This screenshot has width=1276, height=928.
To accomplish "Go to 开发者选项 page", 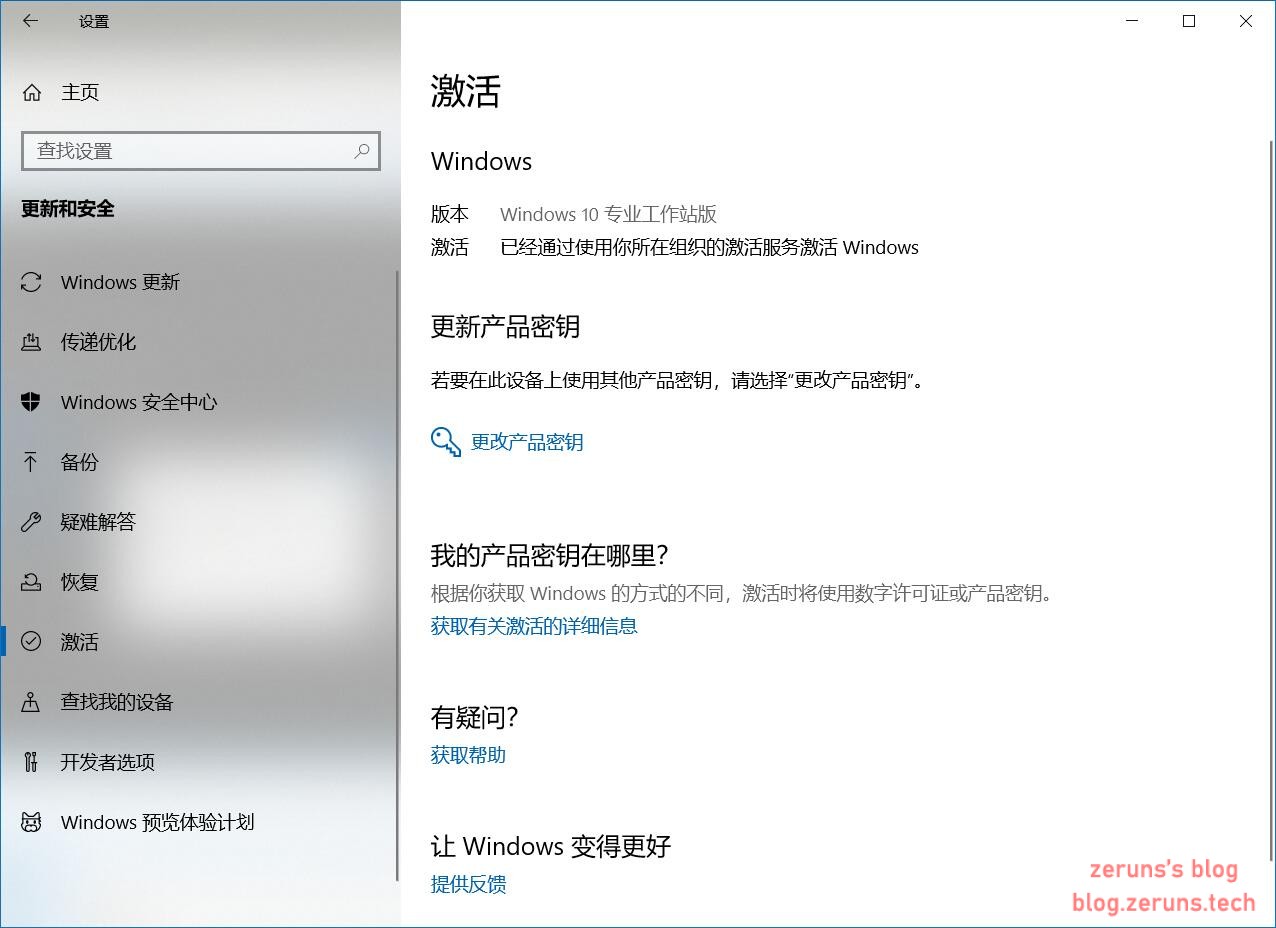I will pos(108,762).
